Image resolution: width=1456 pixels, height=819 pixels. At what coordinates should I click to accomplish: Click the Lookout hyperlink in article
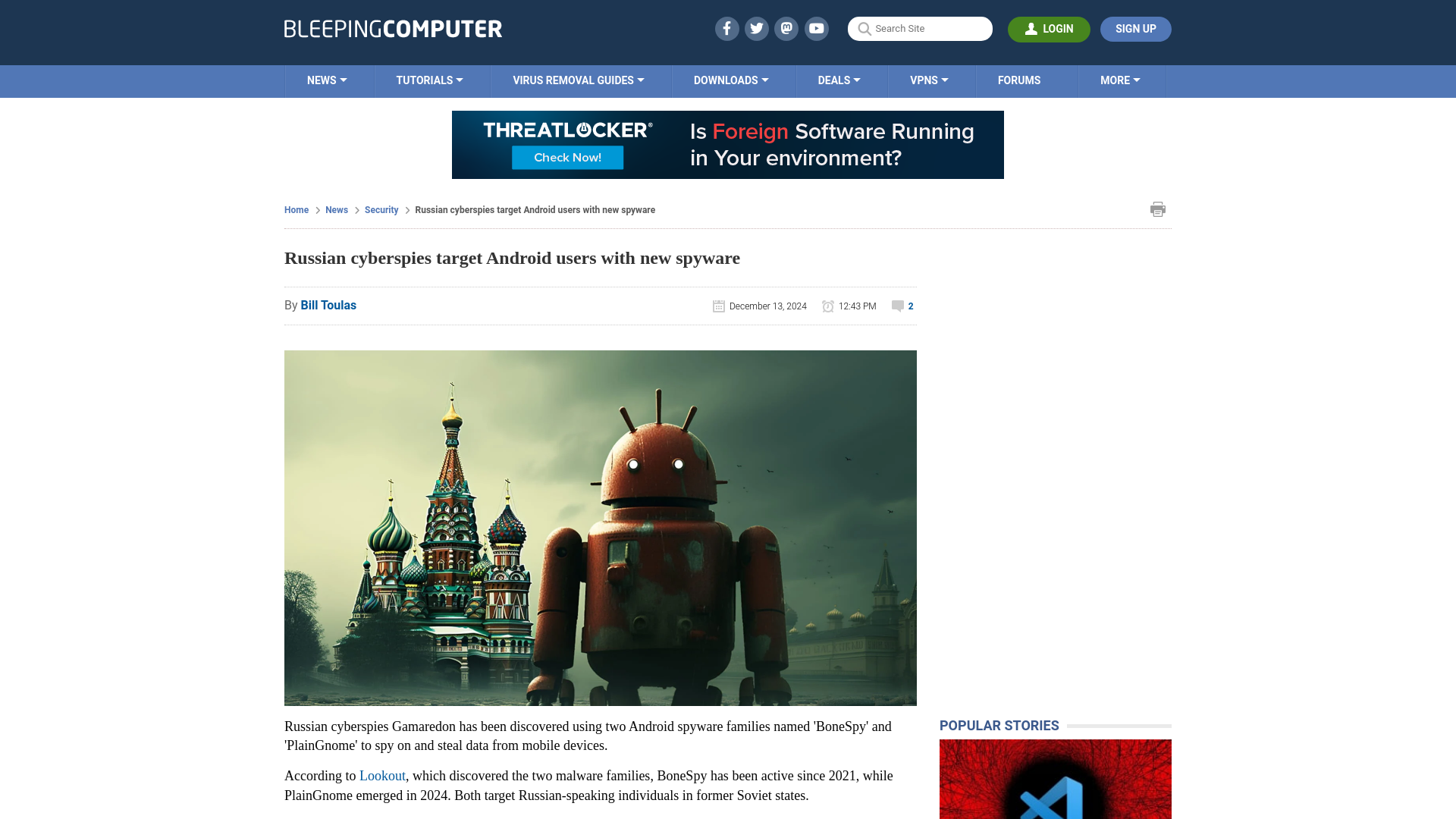(x=383, y=776)
